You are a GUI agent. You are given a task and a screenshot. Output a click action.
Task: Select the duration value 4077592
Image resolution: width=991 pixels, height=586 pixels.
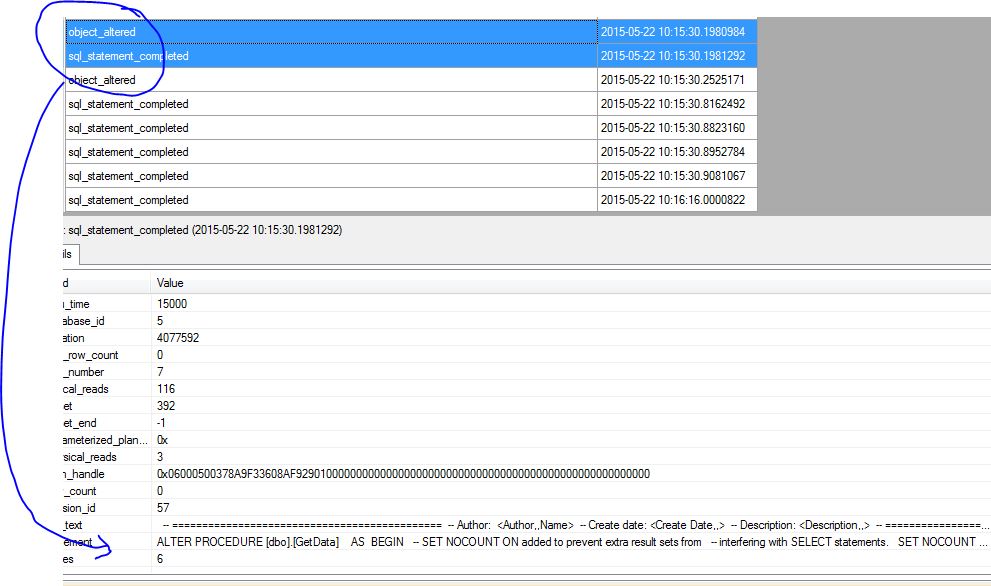(x=177, y=338)
